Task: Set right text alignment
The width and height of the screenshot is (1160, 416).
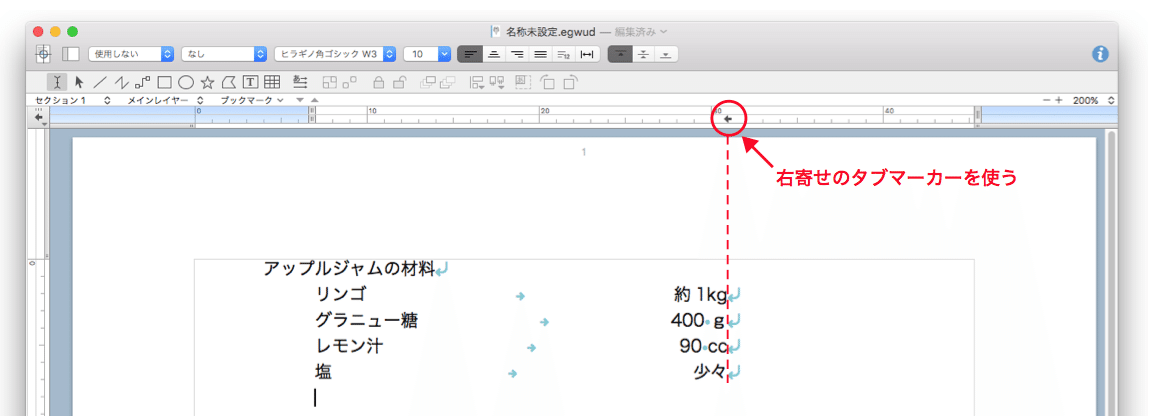Action: click(x=517, y=54)
